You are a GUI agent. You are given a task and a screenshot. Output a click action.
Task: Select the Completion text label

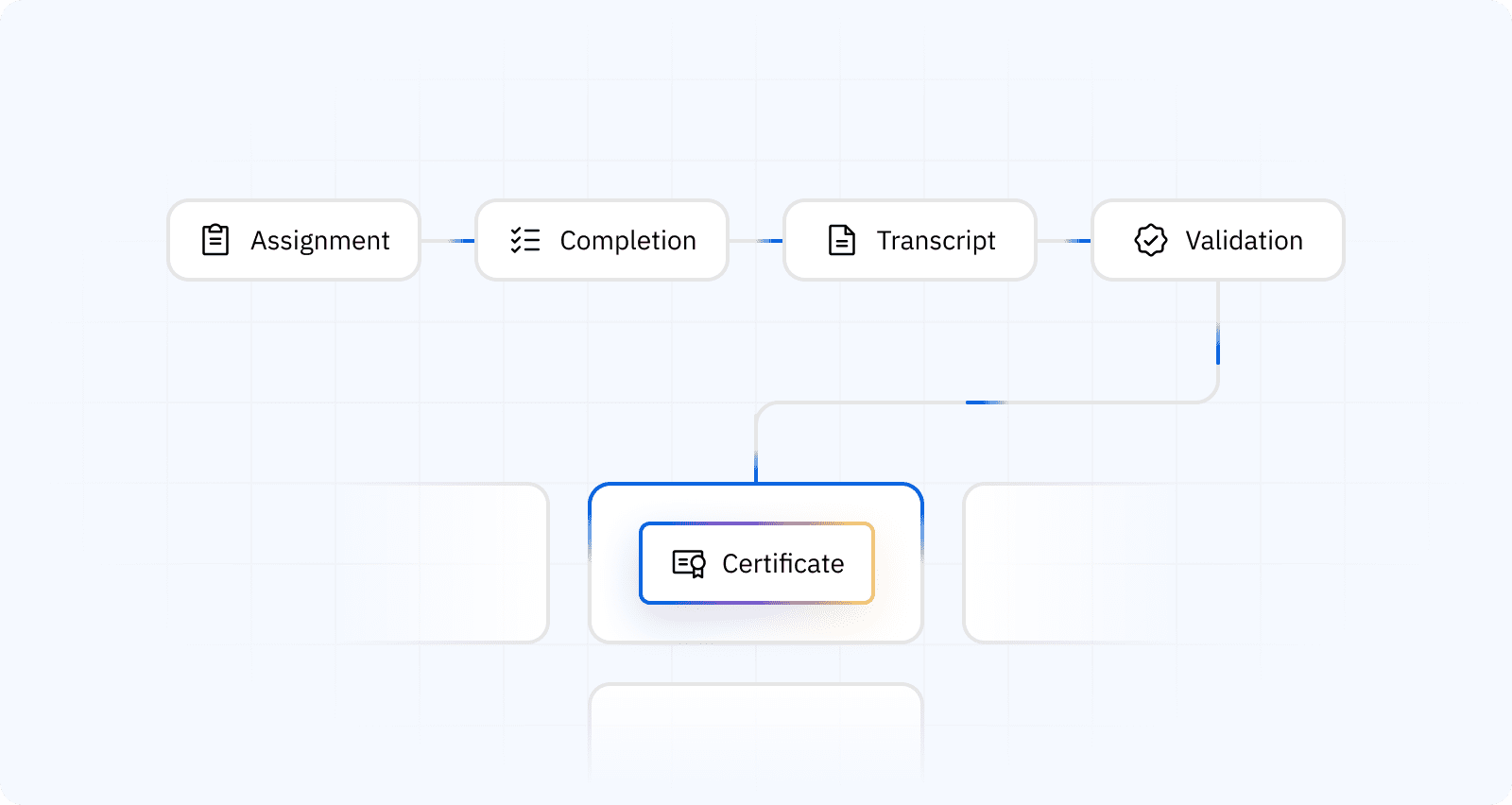coord(627,241)
